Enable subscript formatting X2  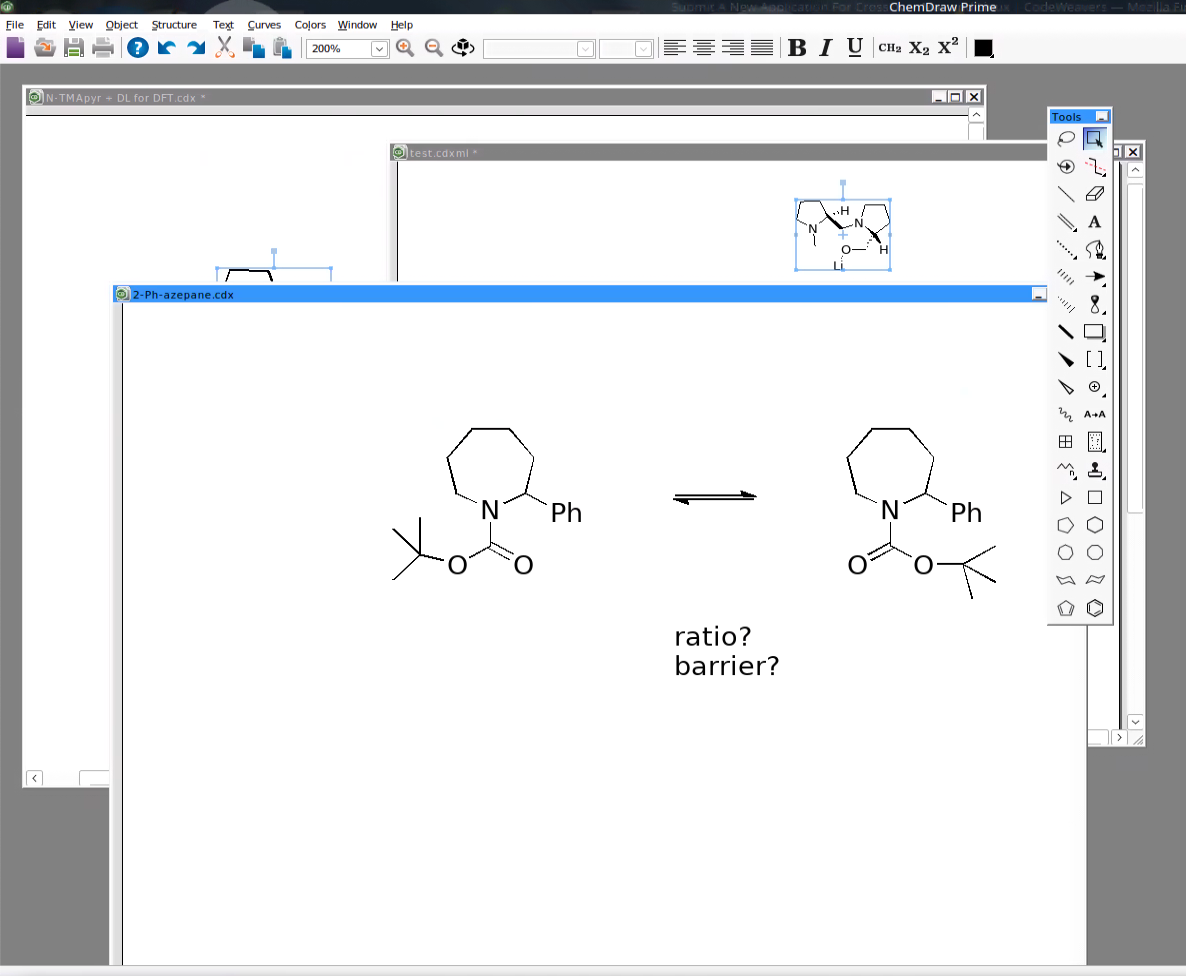[921, 48]
